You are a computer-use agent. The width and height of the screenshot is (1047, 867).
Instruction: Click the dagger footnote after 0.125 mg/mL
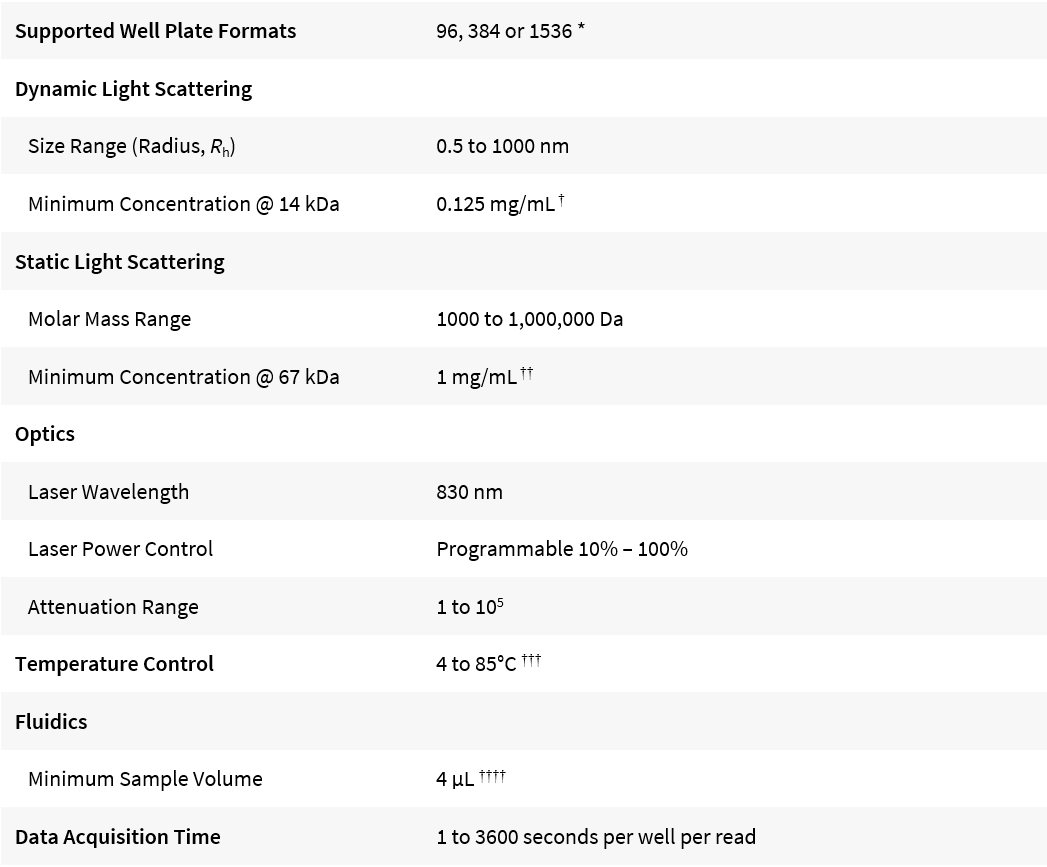pyautogui.click(x=563, y=200)
